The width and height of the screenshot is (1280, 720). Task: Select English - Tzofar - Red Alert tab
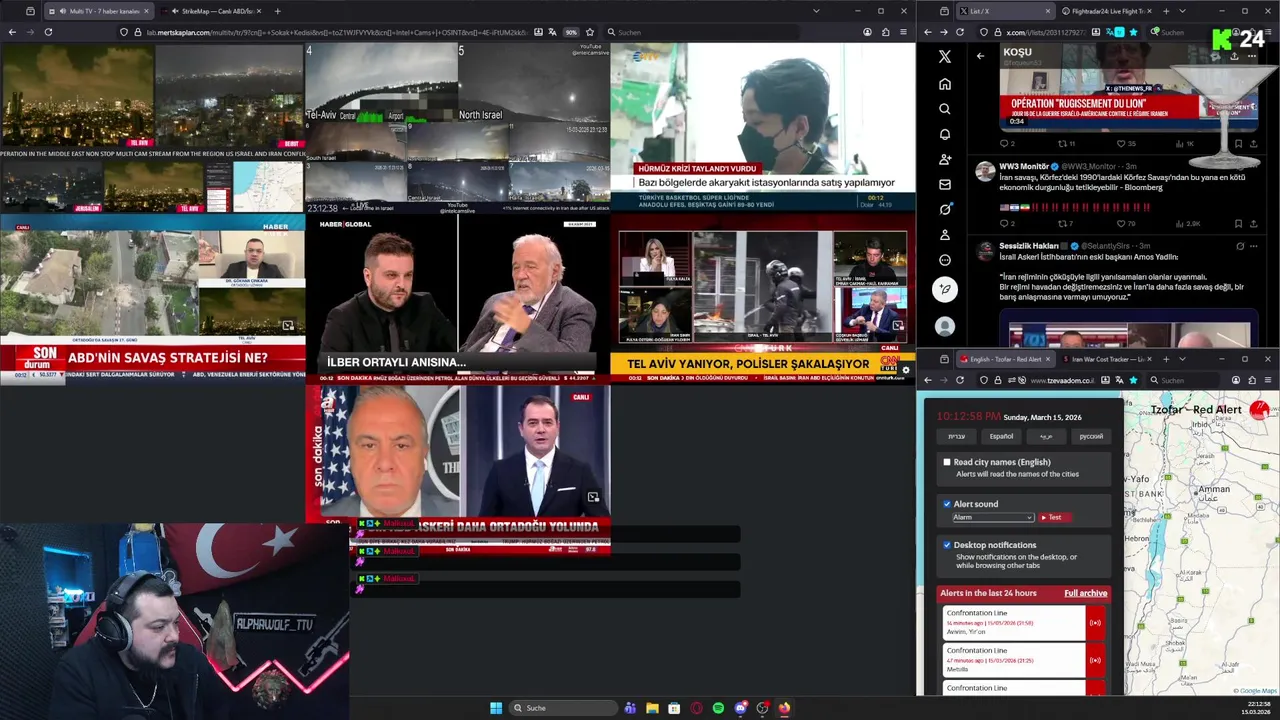point(1004,359)
